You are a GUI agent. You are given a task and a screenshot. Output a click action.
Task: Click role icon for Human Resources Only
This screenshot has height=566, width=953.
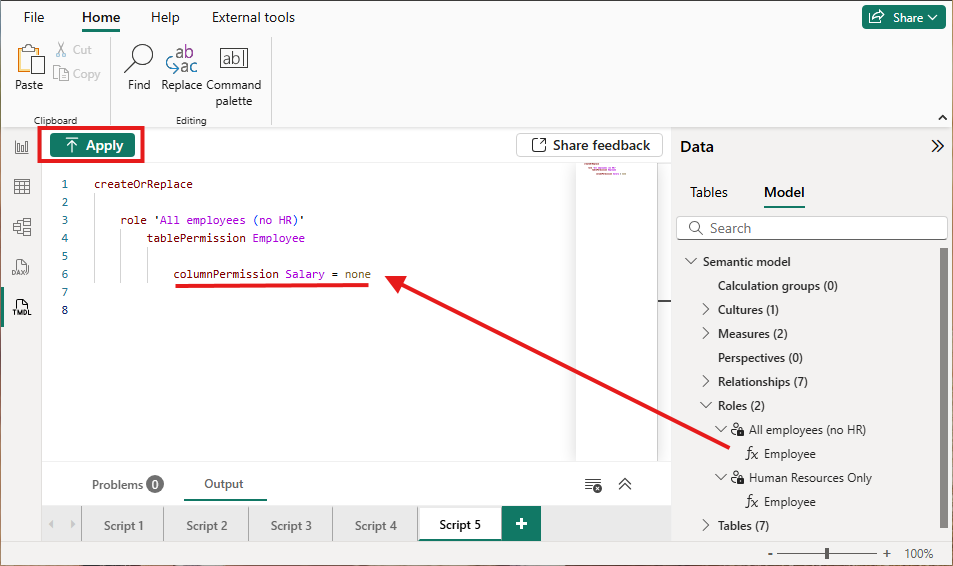pos(737,478)
